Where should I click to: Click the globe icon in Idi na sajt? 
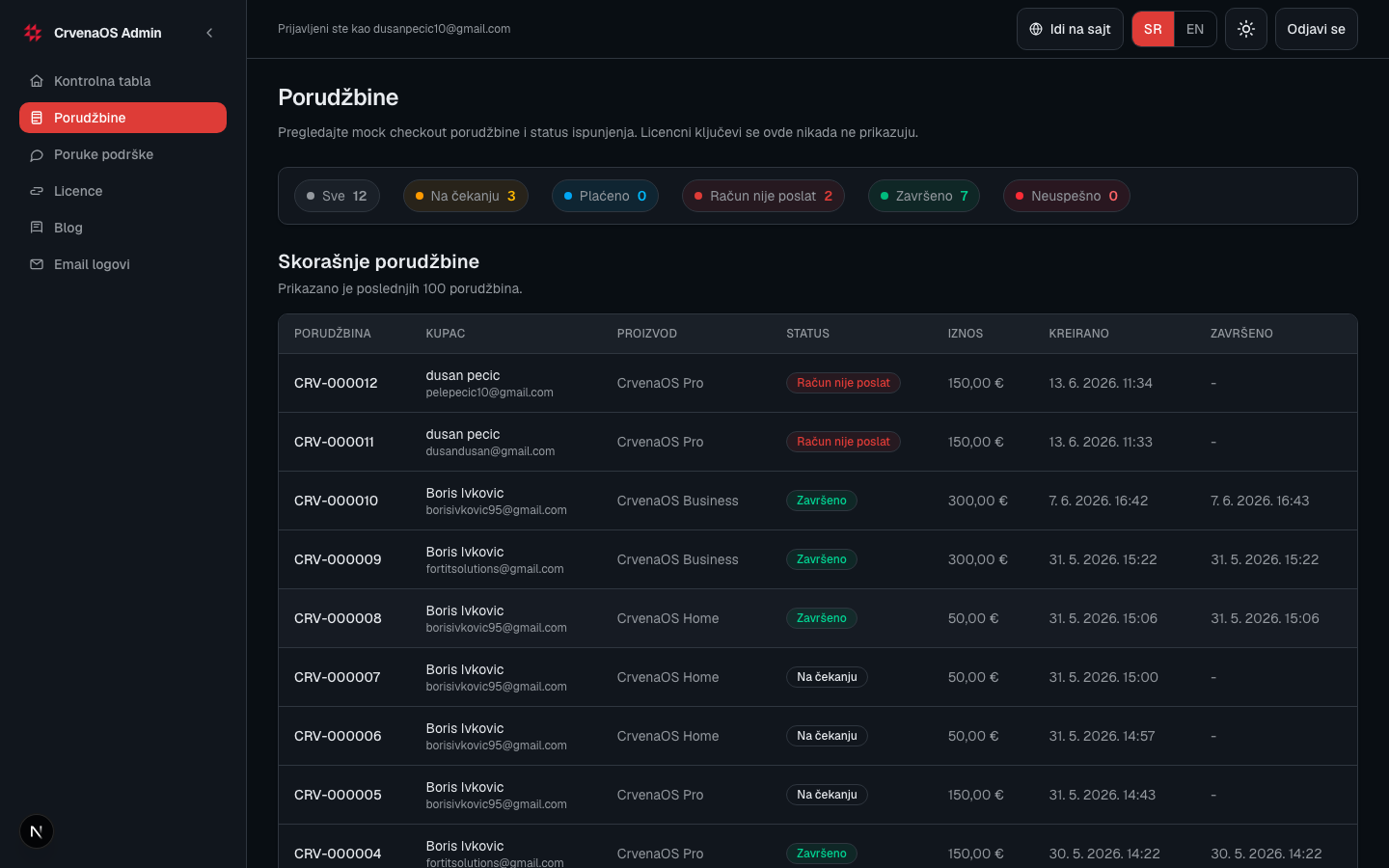coord(1036,29)
